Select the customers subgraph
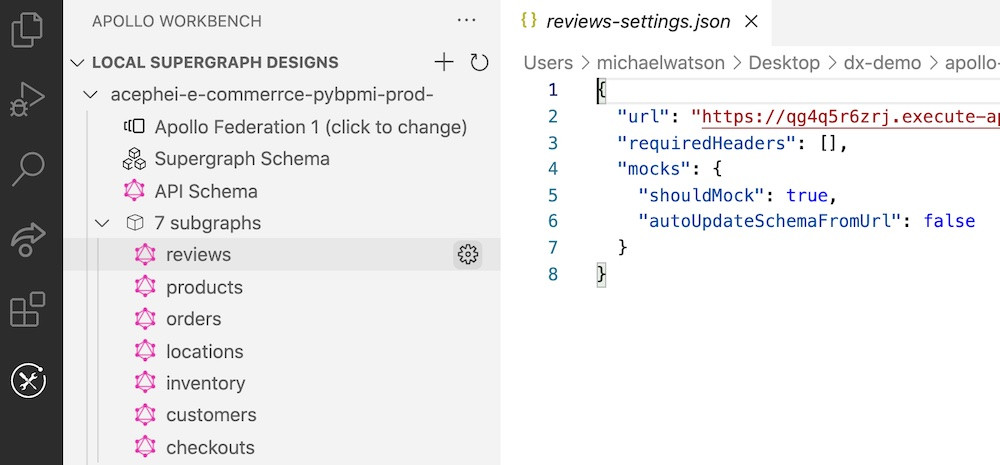1000x465 pixels. tap(211, 415)
